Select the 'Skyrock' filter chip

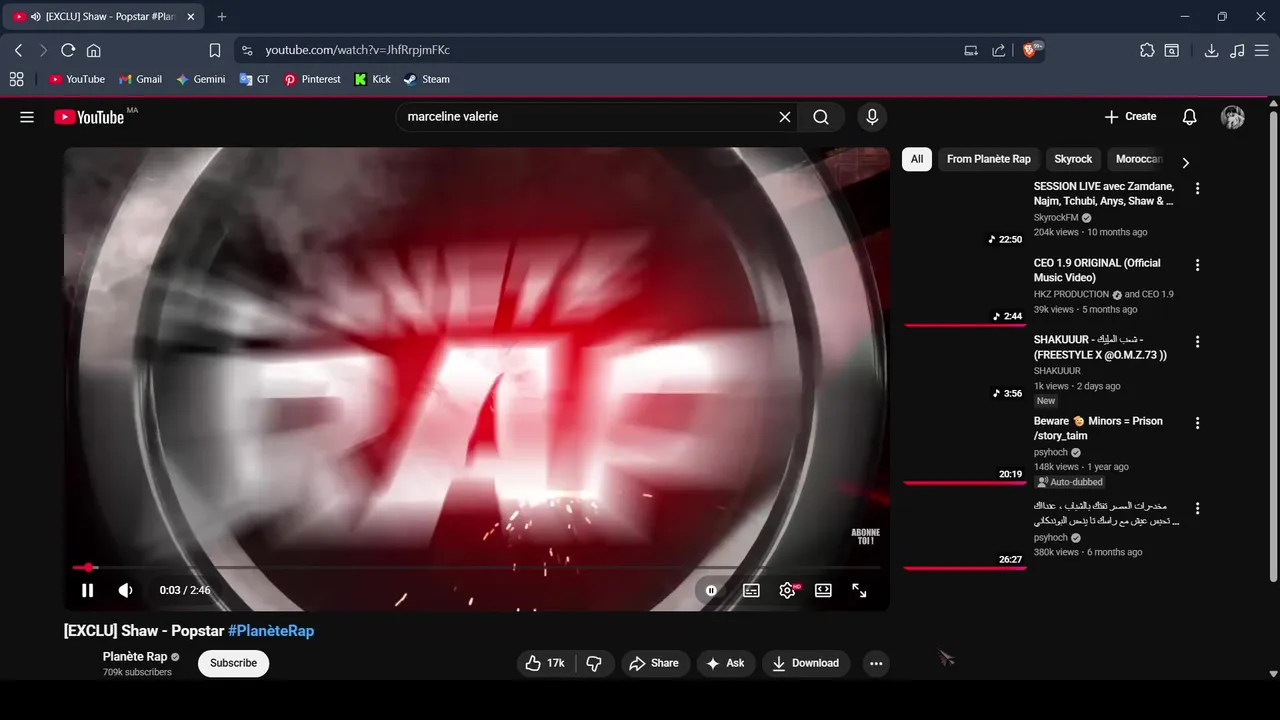click(1073, 159)
